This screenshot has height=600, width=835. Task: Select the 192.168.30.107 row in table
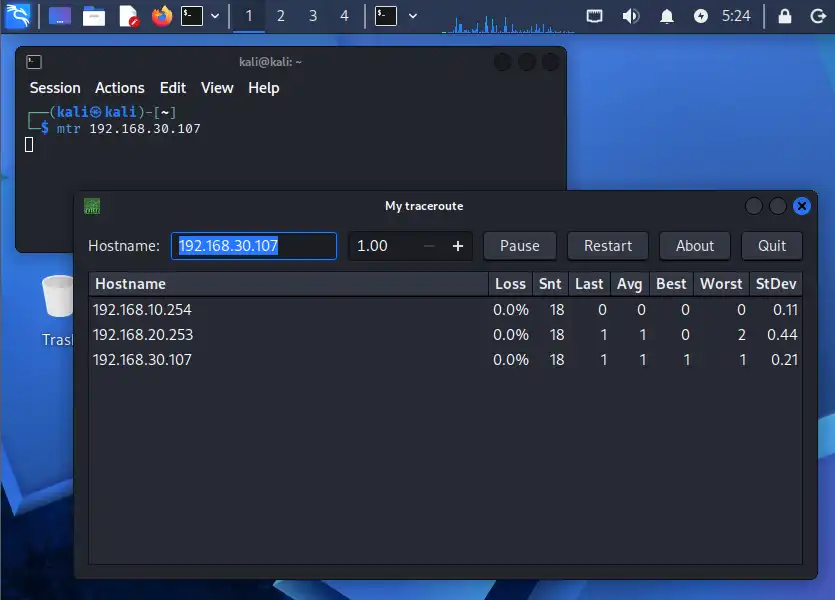point(445,360)
